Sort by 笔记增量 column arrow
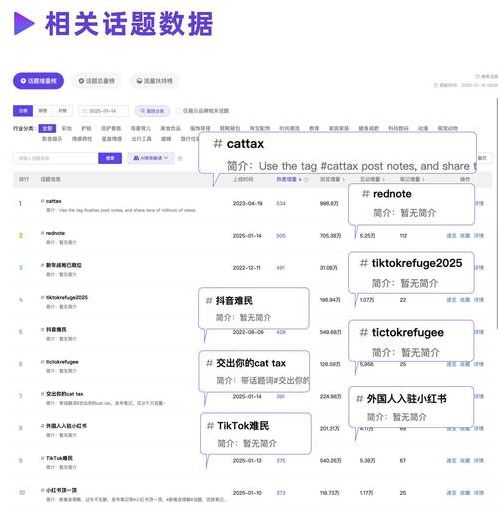This screenshot has height=517, width=498. (424, 179)
